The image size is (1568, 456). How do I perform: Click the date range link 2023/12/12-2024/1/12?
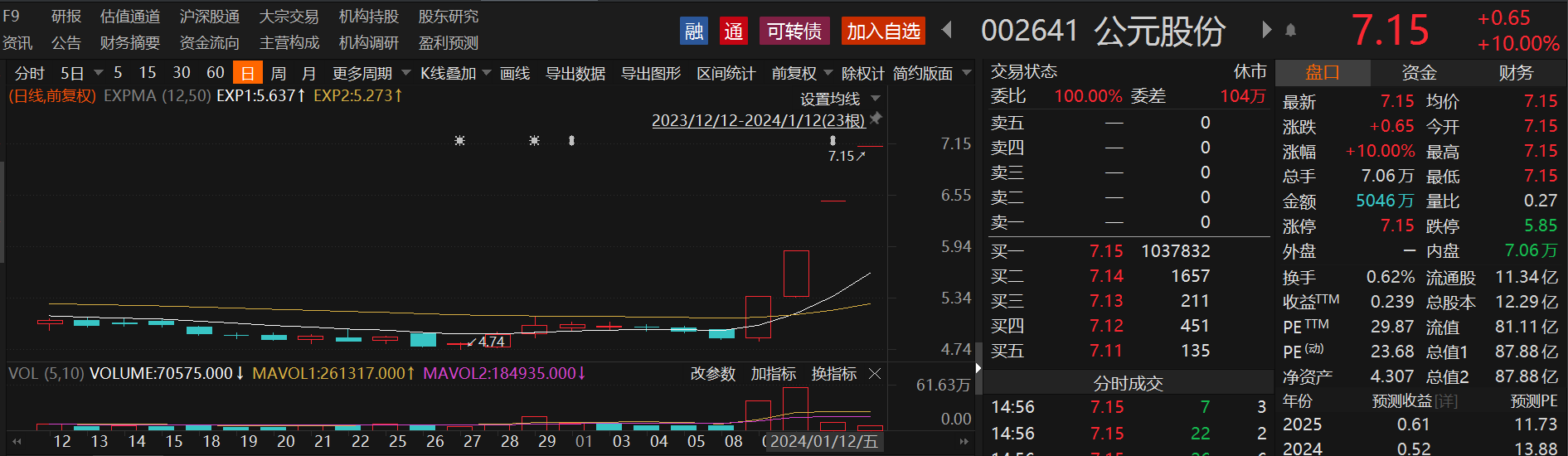[758, 120]
